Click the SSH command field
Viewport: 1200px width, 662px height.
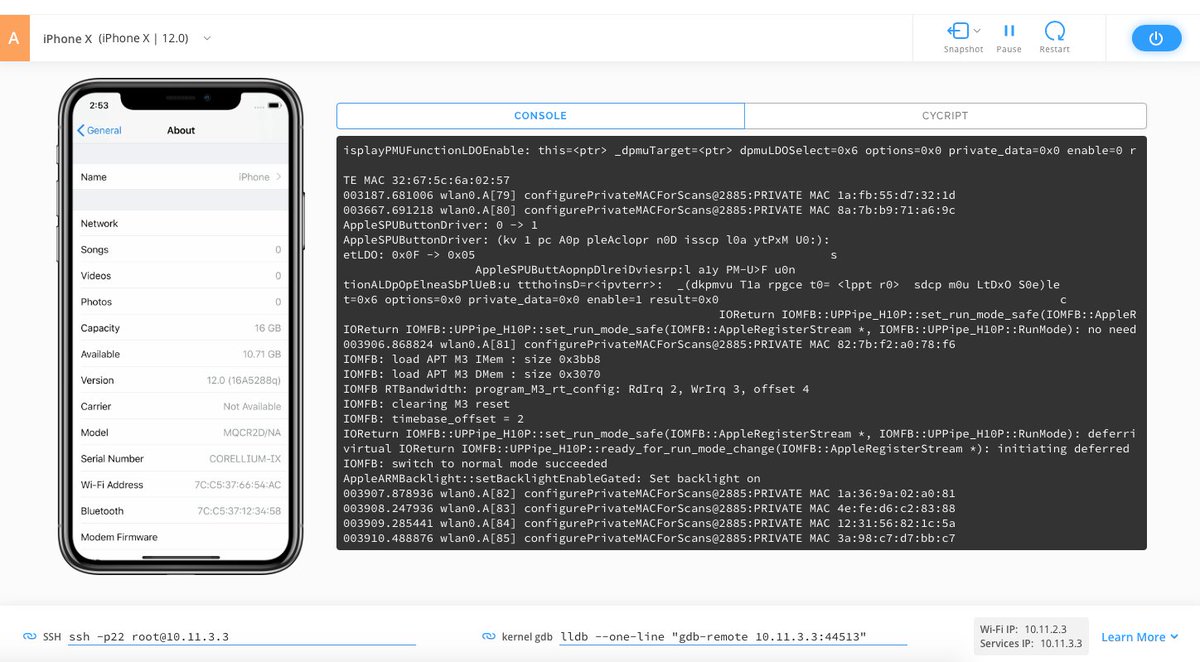coord(241,637)
